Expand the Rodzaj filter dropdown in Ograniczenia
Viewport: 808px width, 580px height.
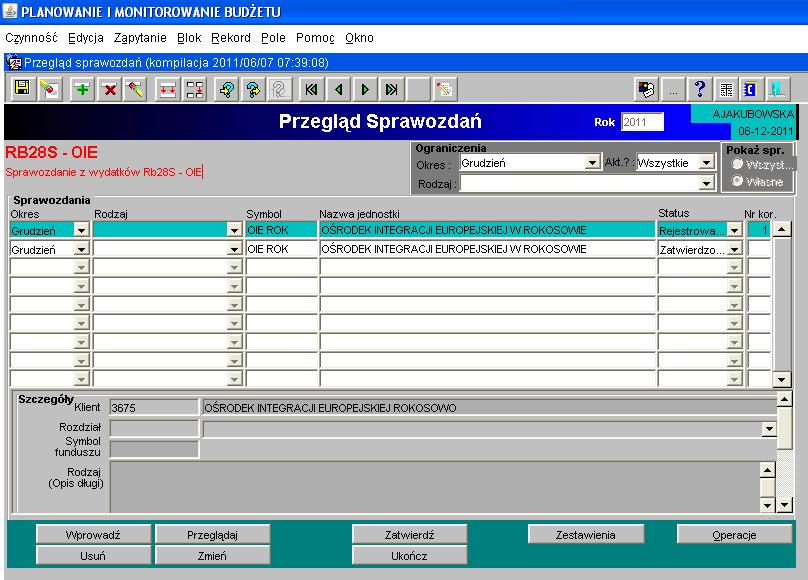pos(706,183)
